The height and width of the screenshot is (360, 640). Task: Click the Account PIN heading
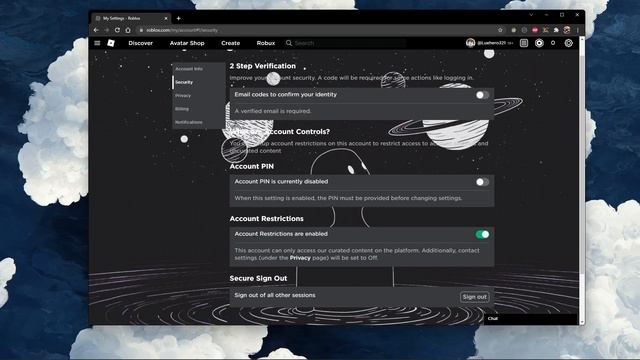pyautogui.click(x=251, y=167)
